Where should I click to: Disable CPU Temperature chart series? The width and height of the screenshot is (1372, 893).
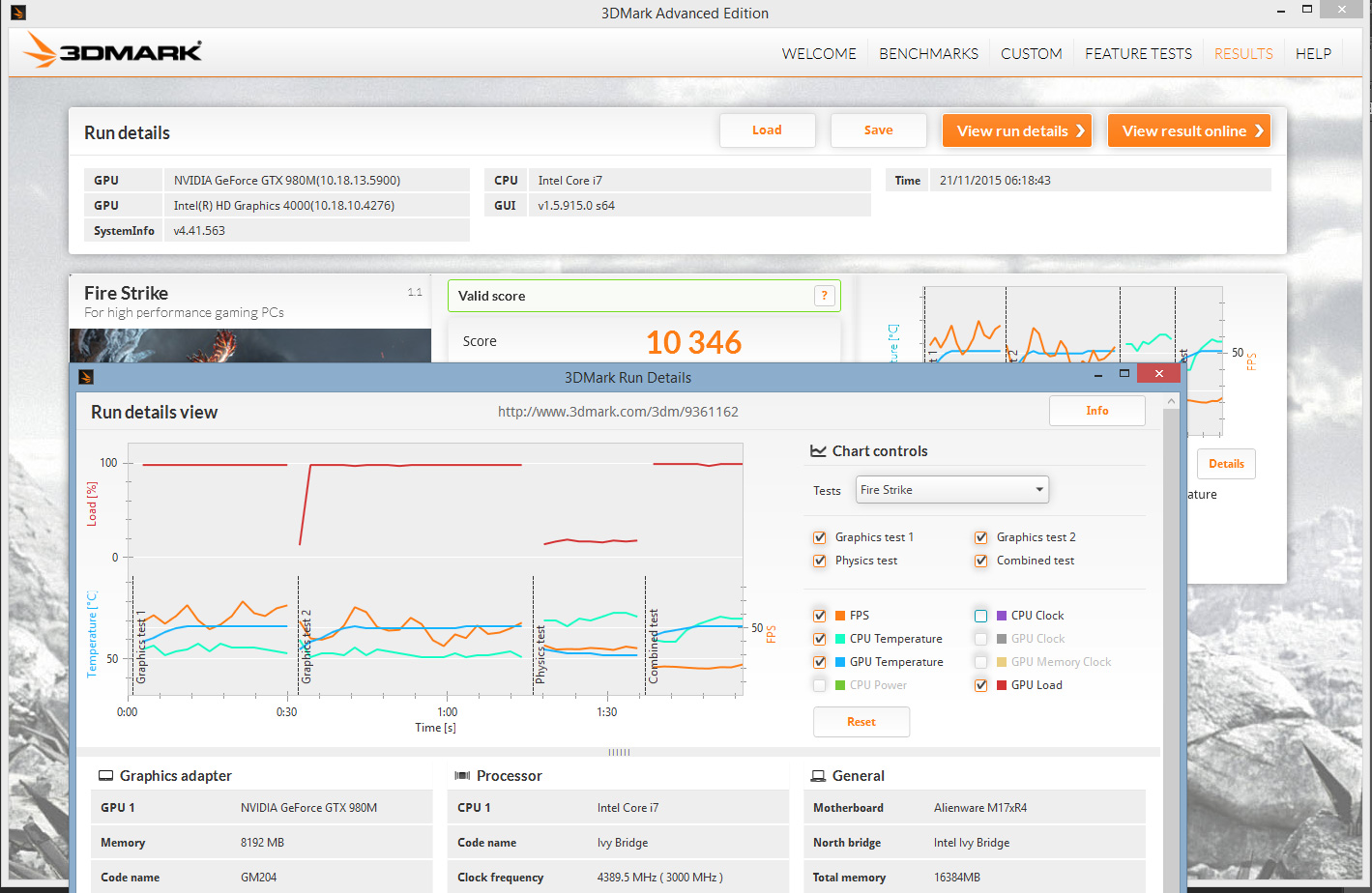point(820,639)
